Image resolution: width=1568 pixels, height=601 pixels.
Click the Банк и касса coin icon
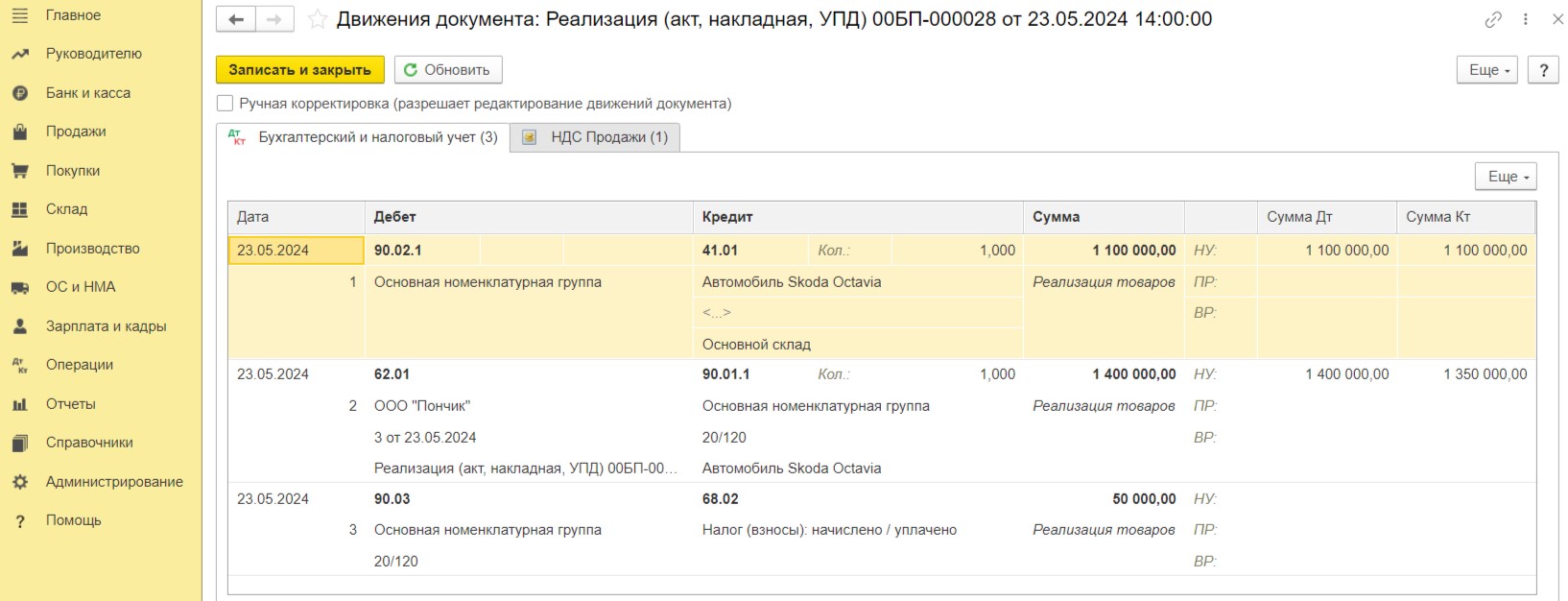pos(19,93)
